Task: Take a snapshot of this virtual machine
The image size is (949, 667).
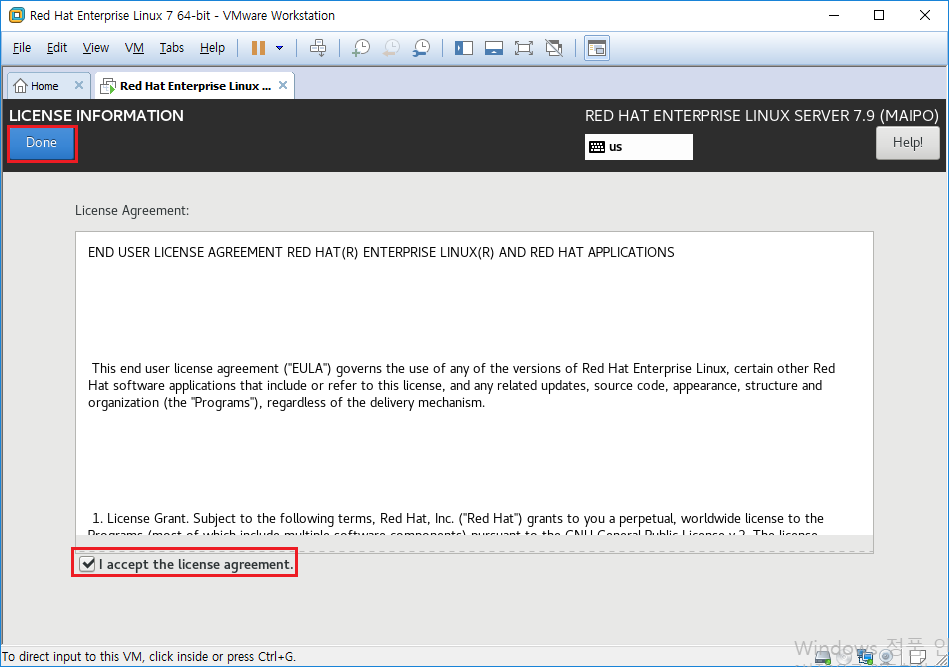Action: [x=361, y=48]
